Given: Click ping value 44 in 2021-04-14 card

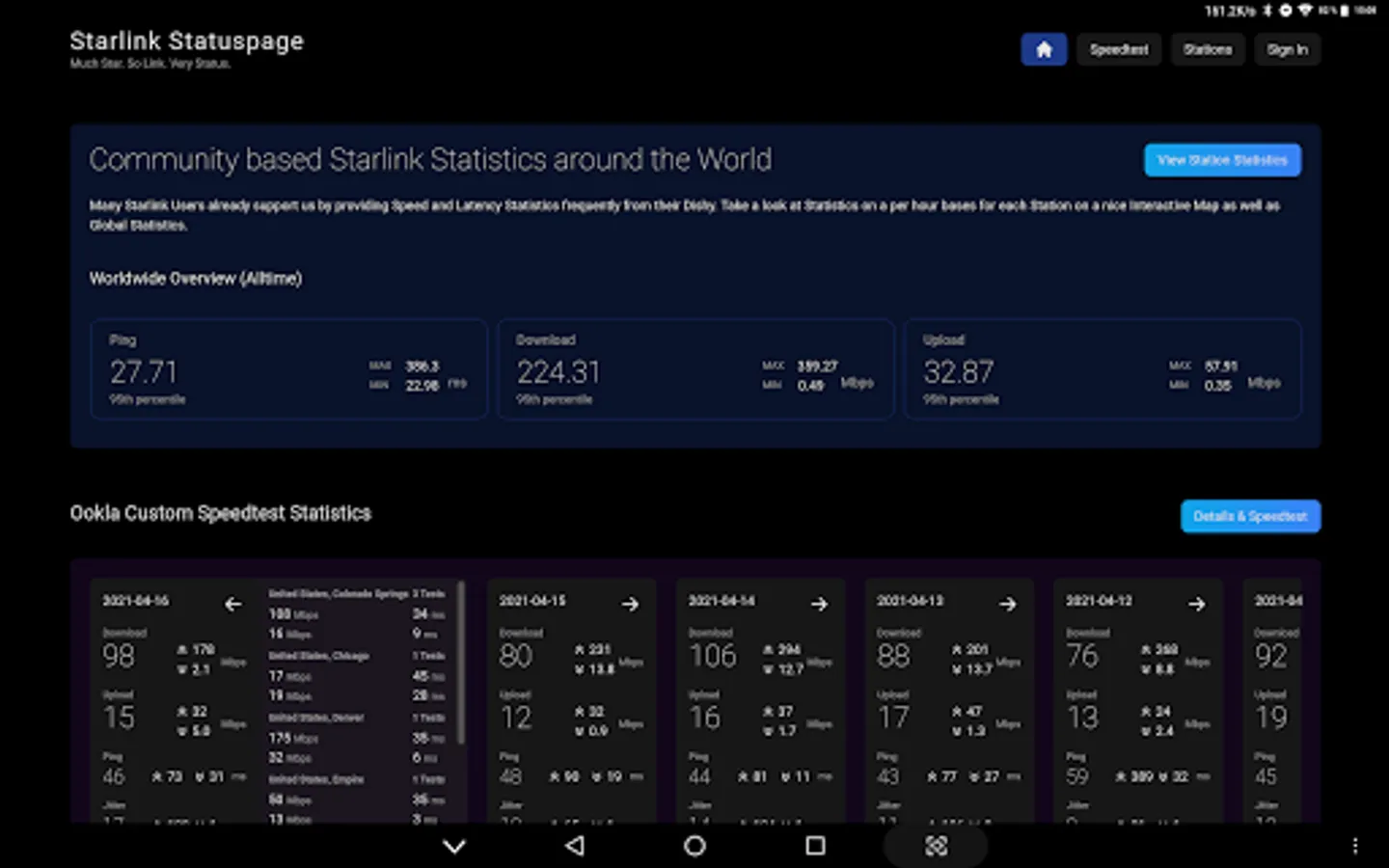Looking at the screenshot, I should [700, 776].
